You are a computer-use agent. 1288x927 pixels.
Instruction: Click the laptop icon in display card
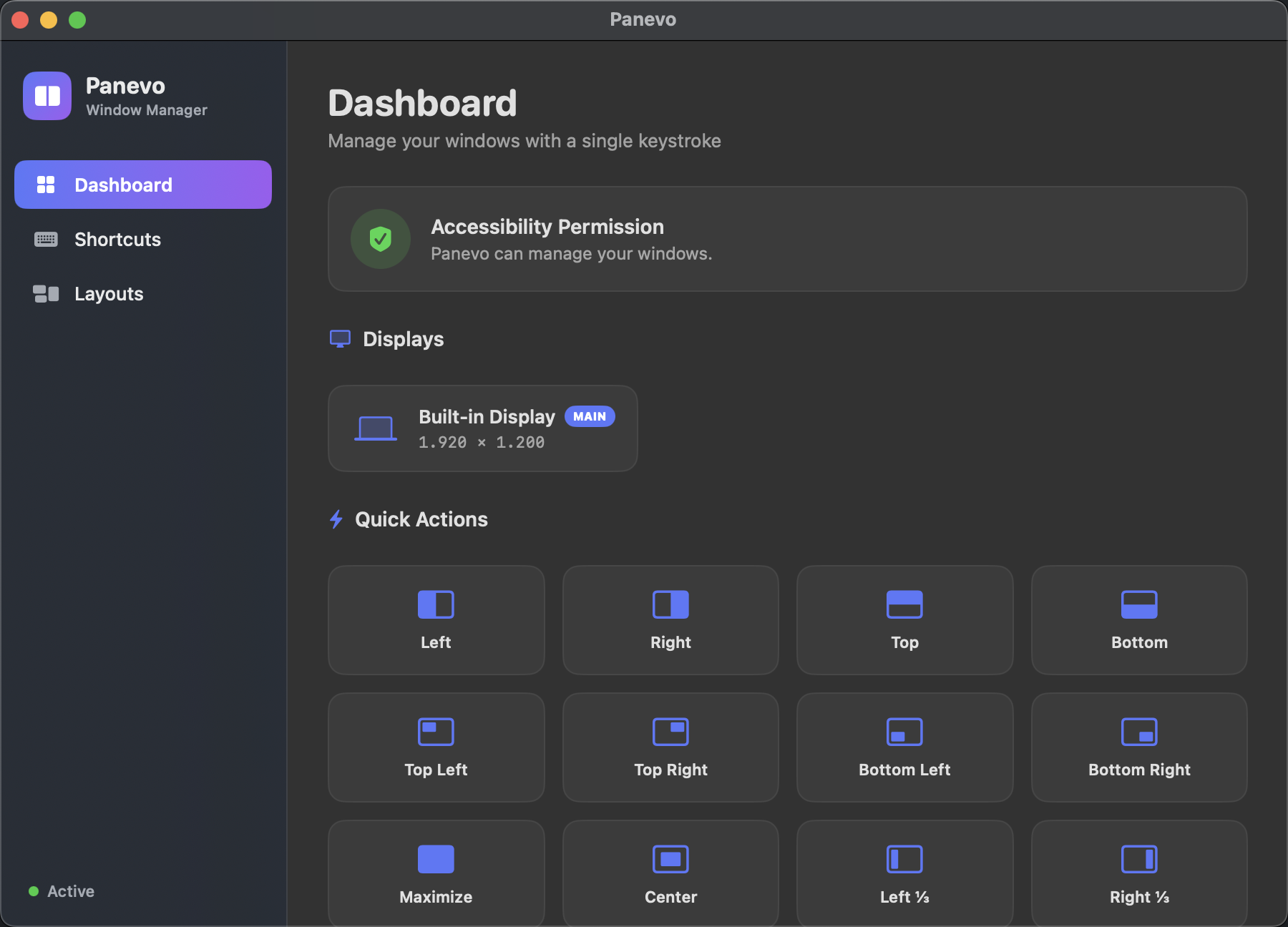pos(376,428)
